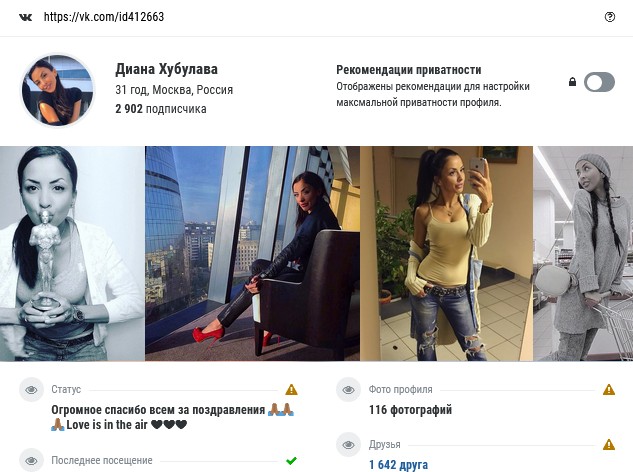Viewport: 633px width, 472px height.
Task: Open the 1 642 друга link
Action: click(398, 464)
